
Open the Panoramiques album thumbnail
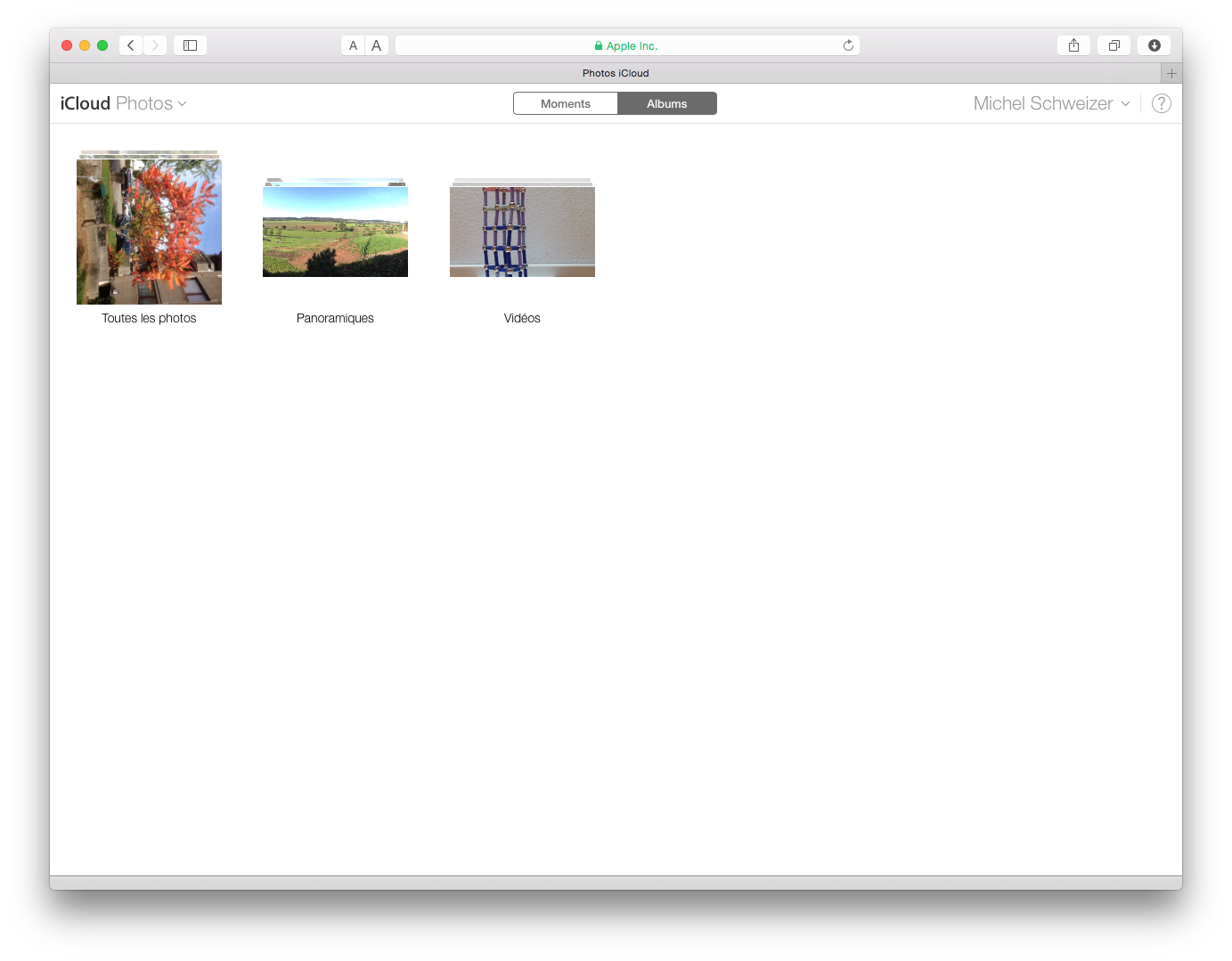click(x=335, y=232)
